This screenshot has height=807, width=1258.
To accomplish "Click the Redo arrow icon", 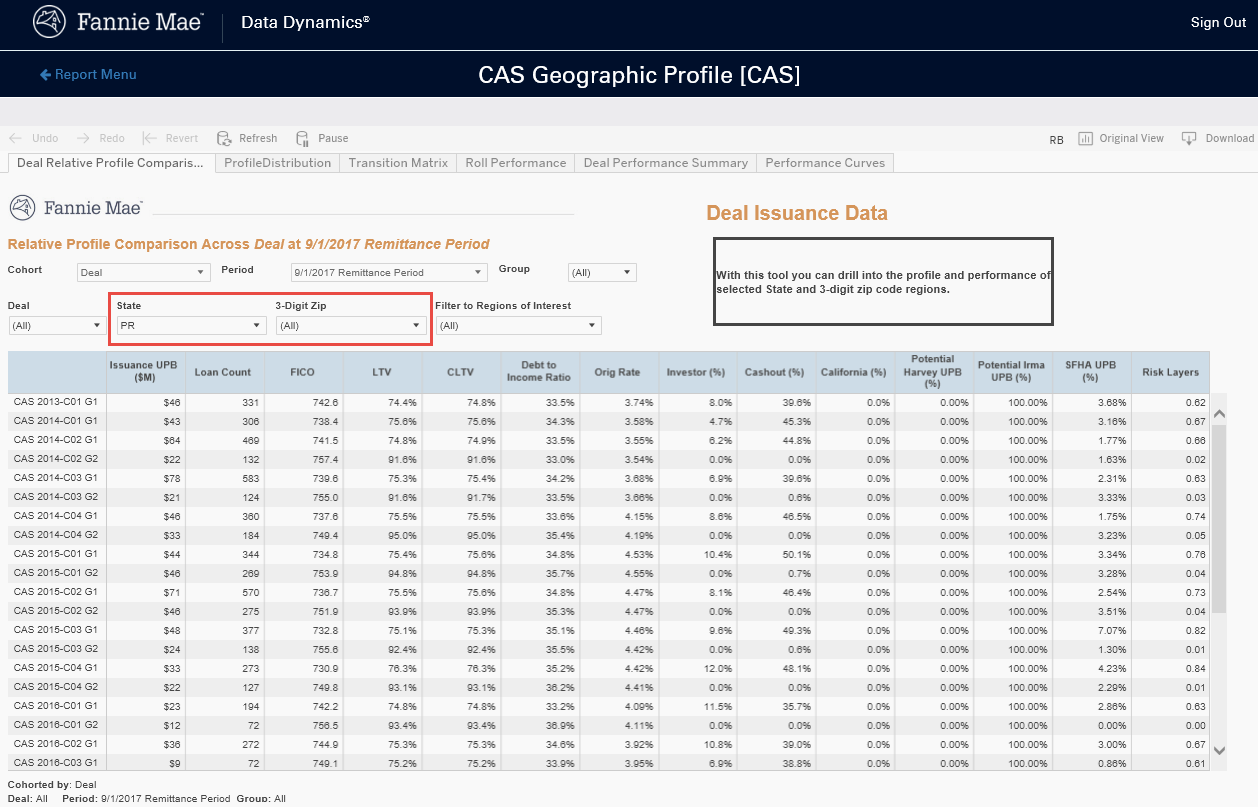I will point(83,138).
